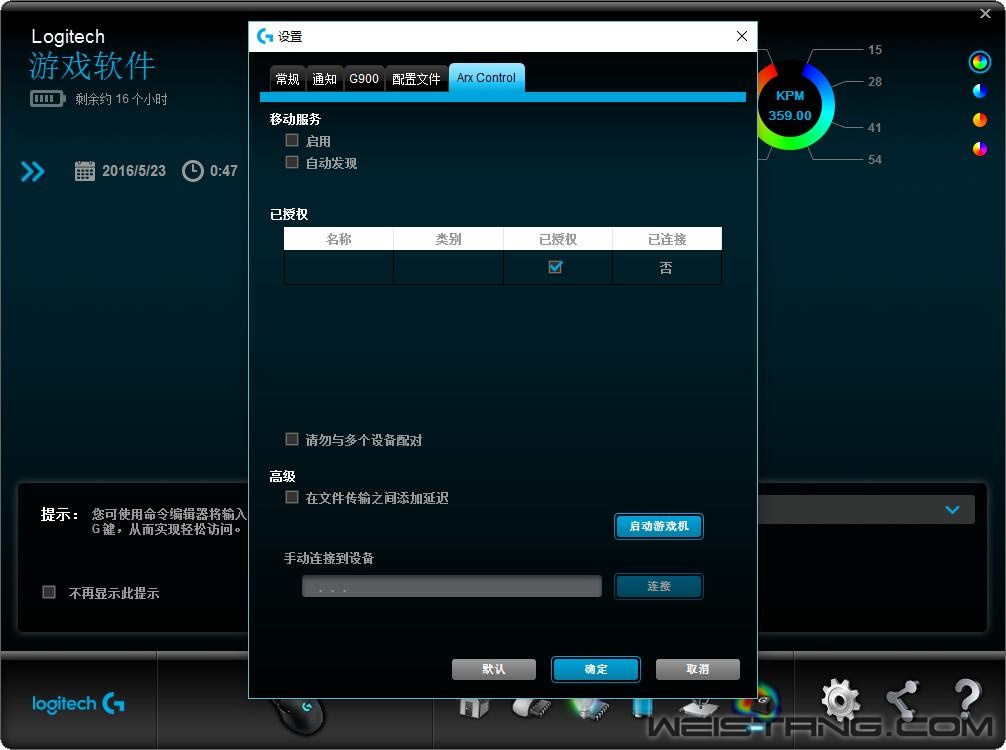Click the gauge label 41

point(874,128)
